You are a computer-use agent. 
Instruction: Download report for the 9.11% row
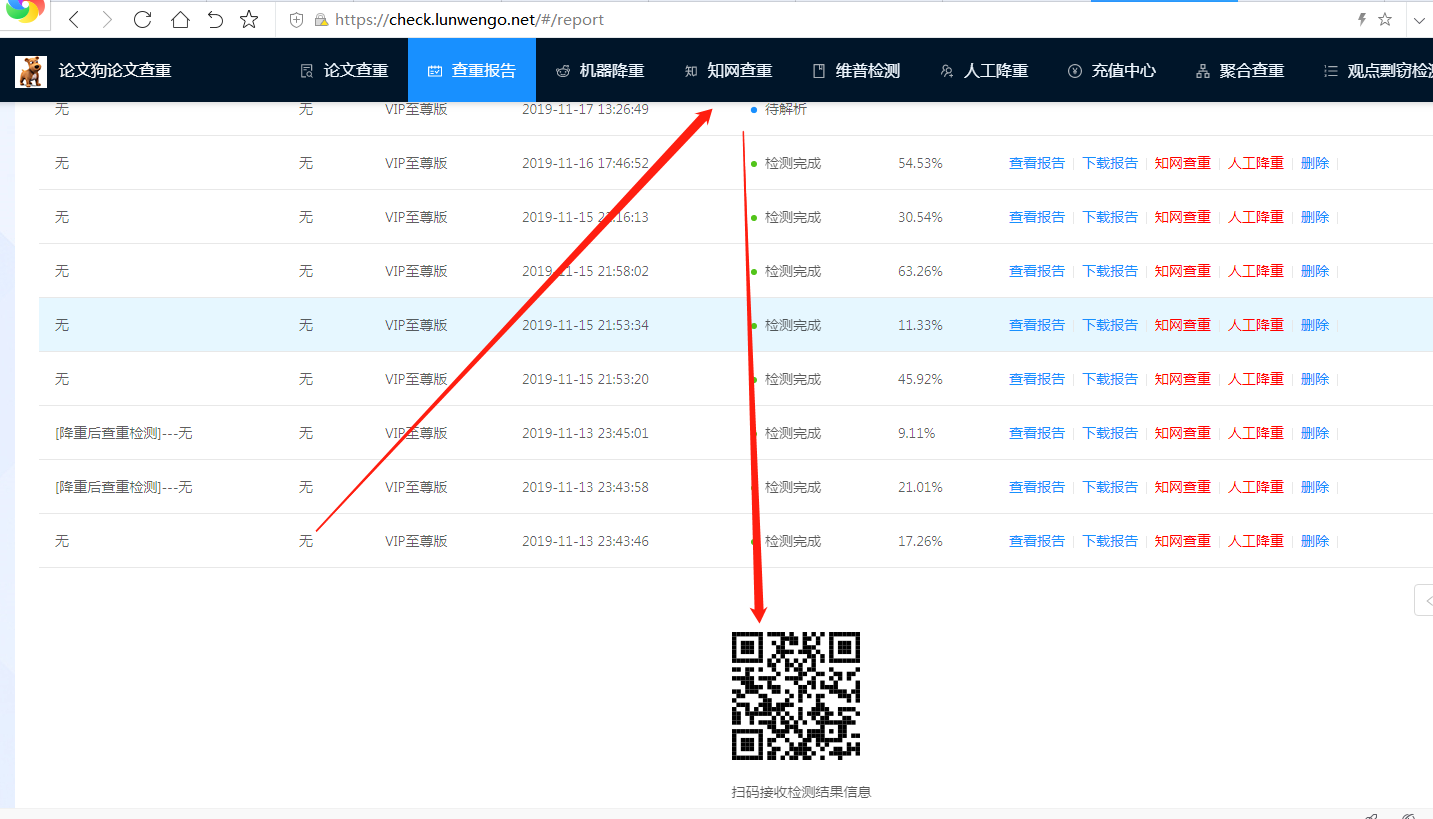1110,433
